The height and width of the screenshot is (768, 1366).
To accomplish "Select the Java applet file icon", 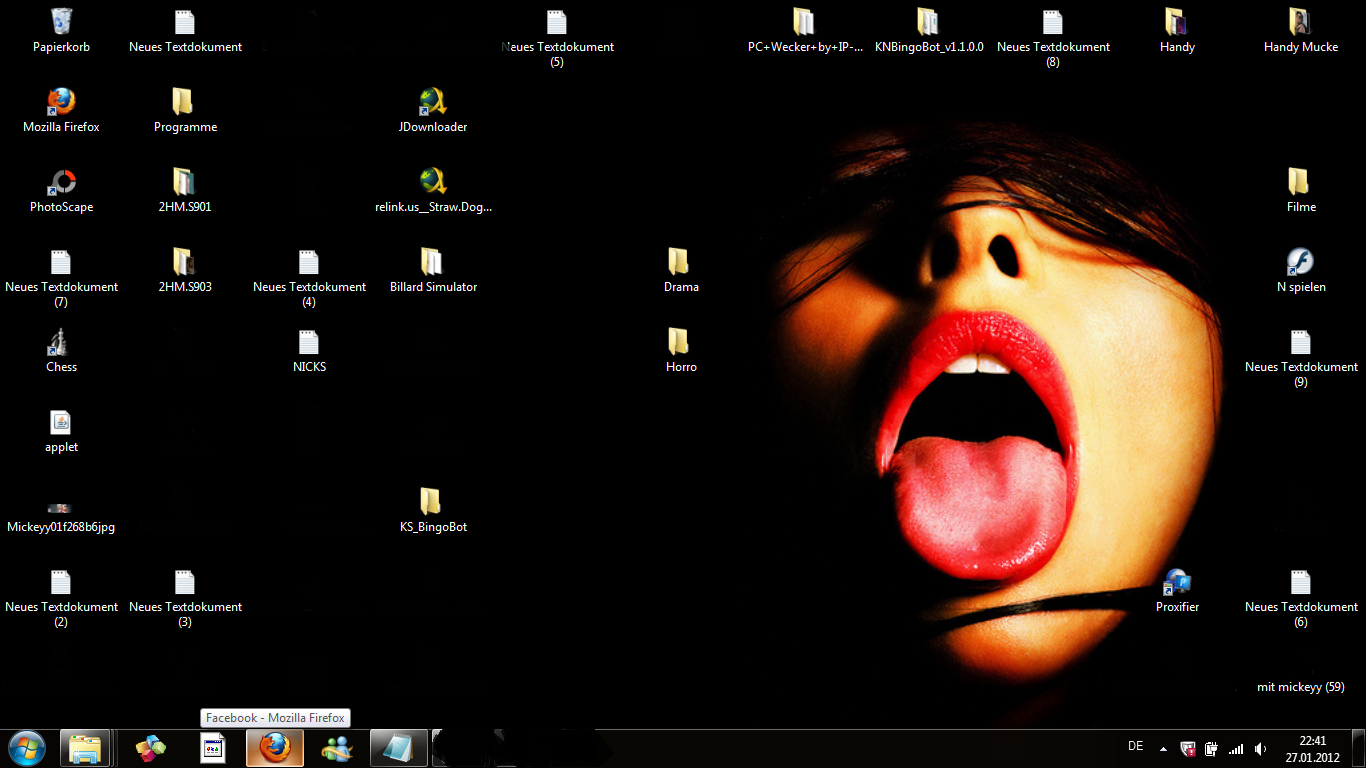I will click(x=61, y=422).
